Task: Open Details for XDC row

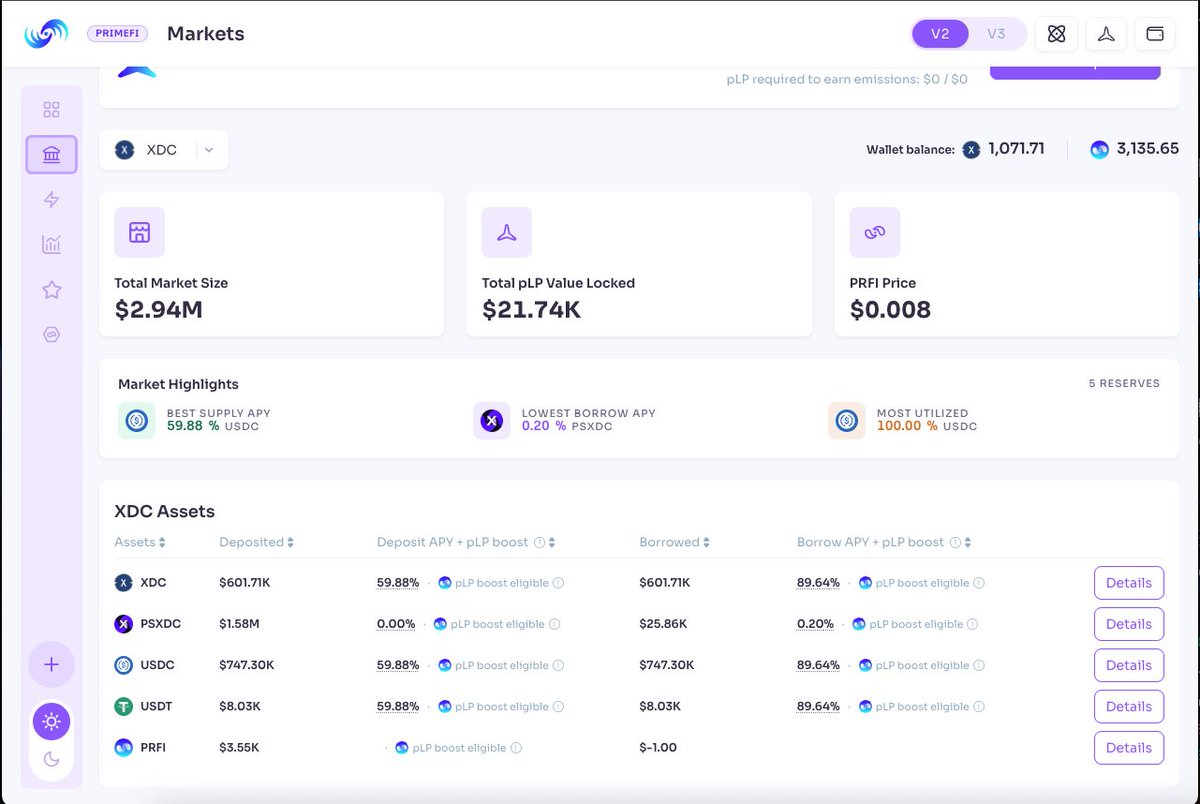Action: (1129, 583)
